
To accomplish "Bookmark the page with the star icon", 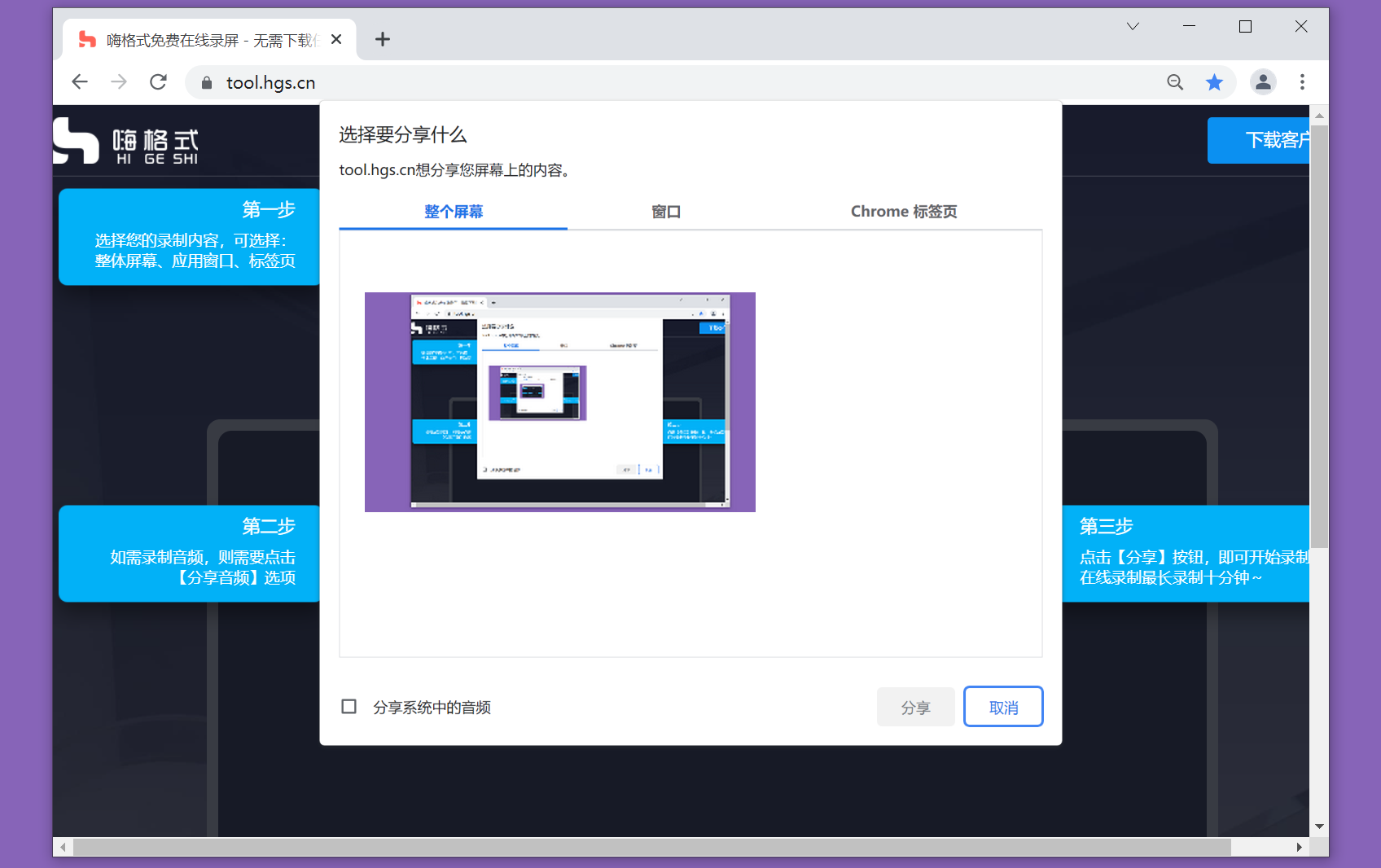I will (x=1215, y=82).
